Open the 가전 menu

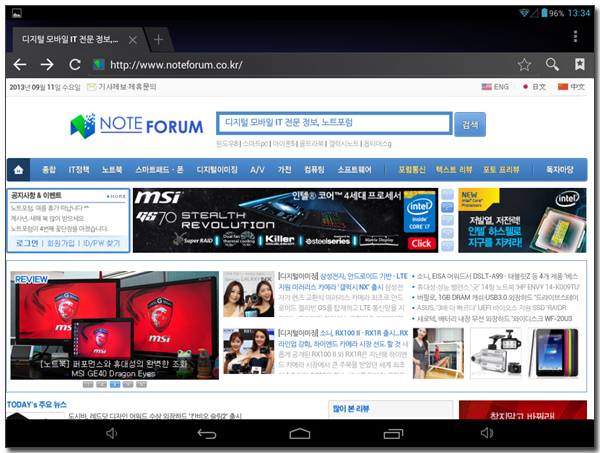(284, 169)
